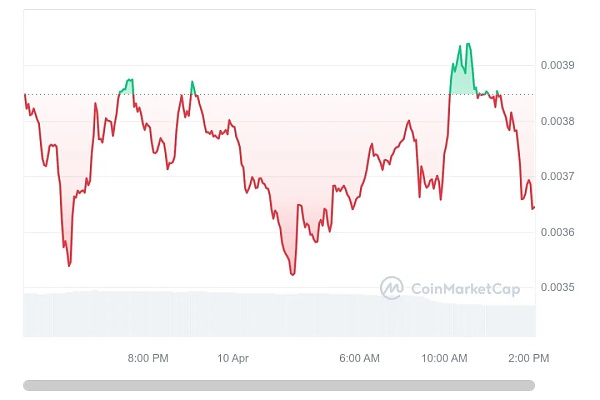Click the 6:00 AM time axis label
This screenshot has width=600, height=400.
click(359, 358)
